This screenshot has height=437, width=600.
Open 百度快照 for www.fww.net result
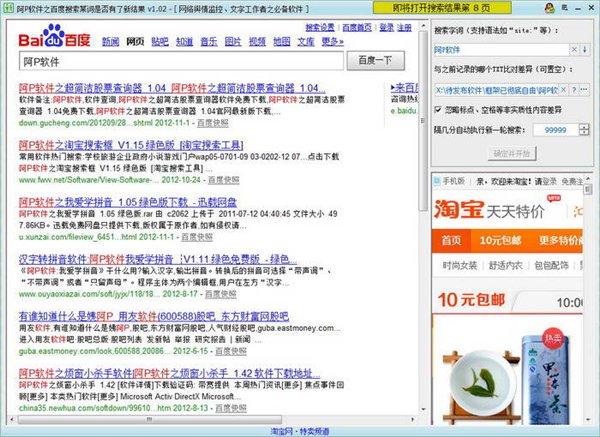click(224, 180)
